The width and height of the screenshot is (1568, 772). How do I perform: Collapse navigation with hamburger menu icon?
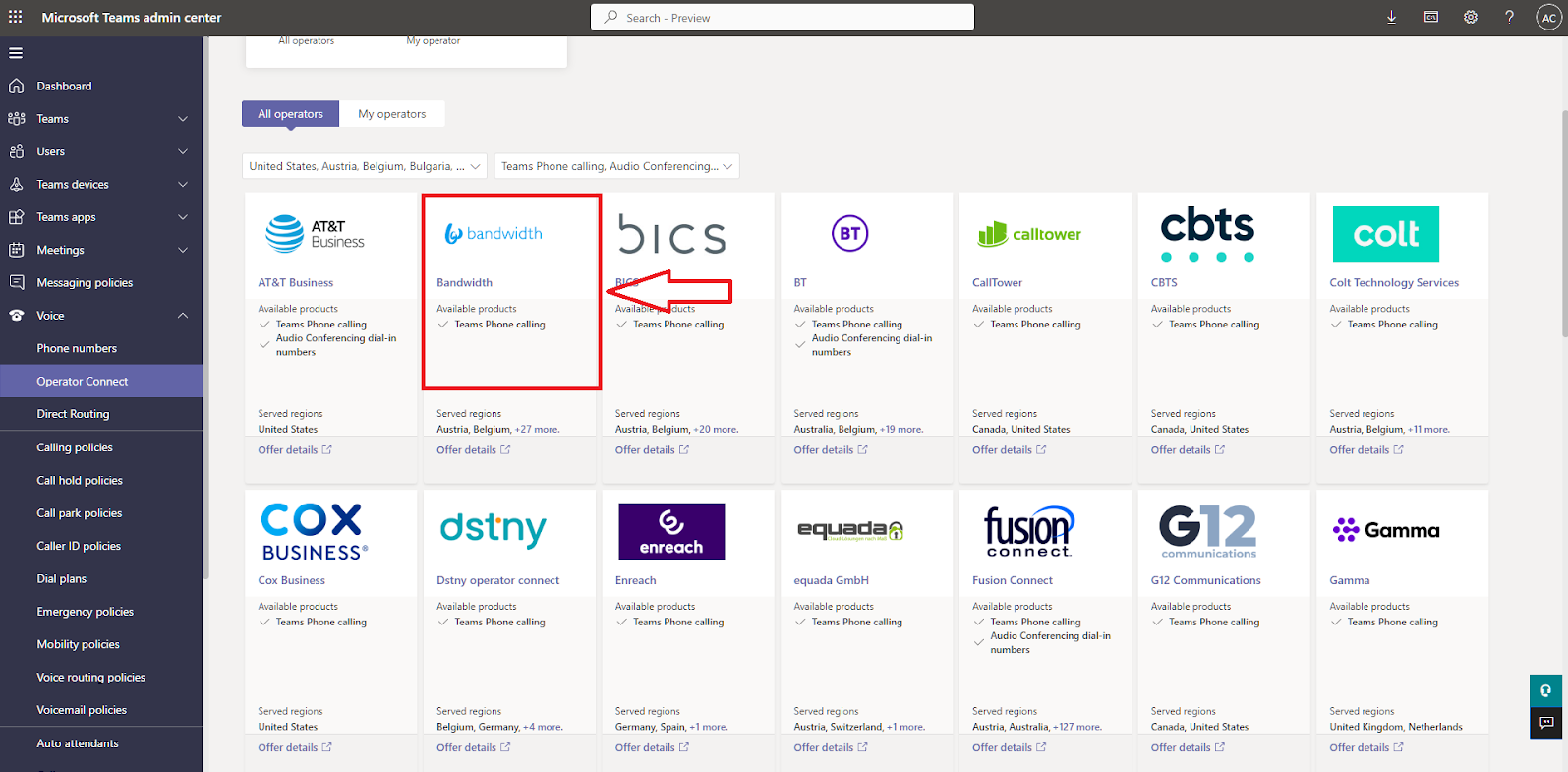[x=16, y=53]
